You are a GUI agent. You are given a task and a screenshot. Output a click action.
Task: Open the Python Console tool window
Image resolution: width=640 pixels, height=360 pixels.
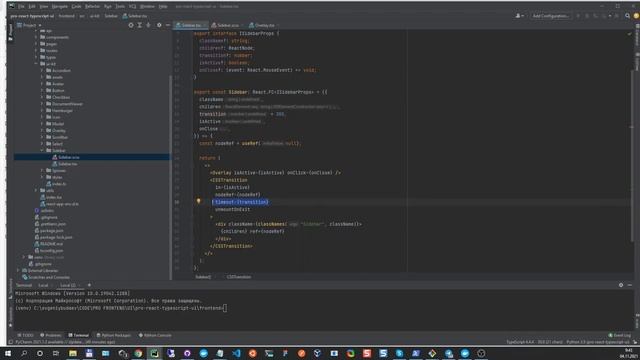(155, 335)
